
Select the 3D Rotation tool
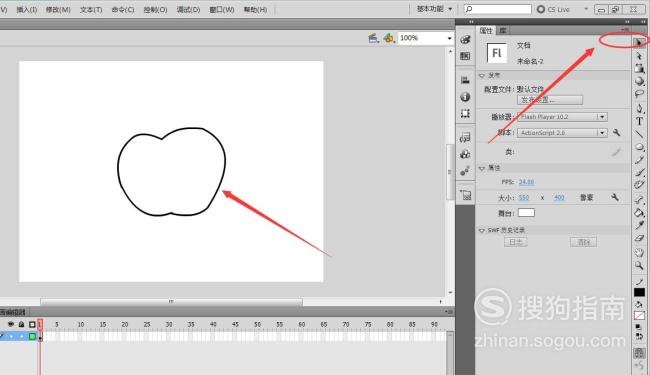coord(639,81)
